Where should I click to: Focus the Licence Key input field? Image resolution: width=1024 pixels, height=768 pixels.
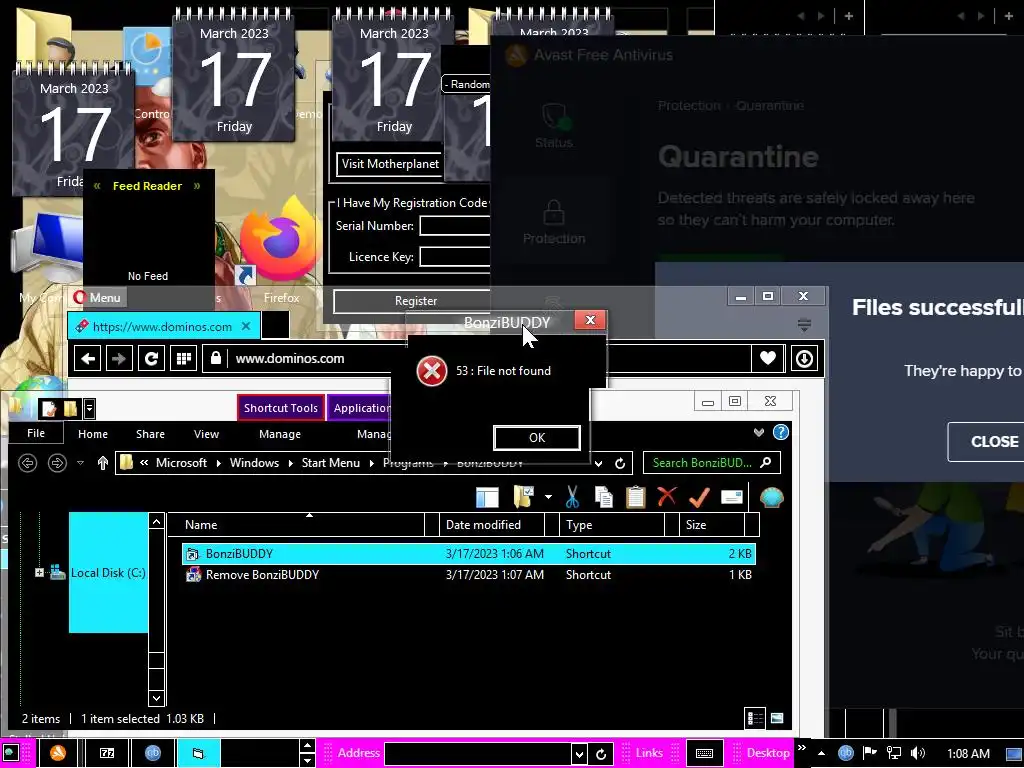point(455,257)
